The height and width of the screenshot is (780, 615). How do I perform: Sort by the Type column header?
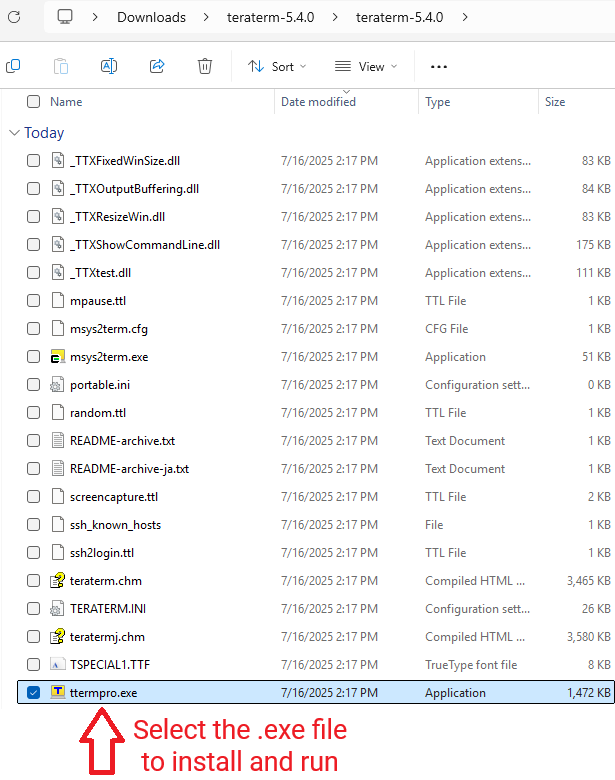point(438,102)
